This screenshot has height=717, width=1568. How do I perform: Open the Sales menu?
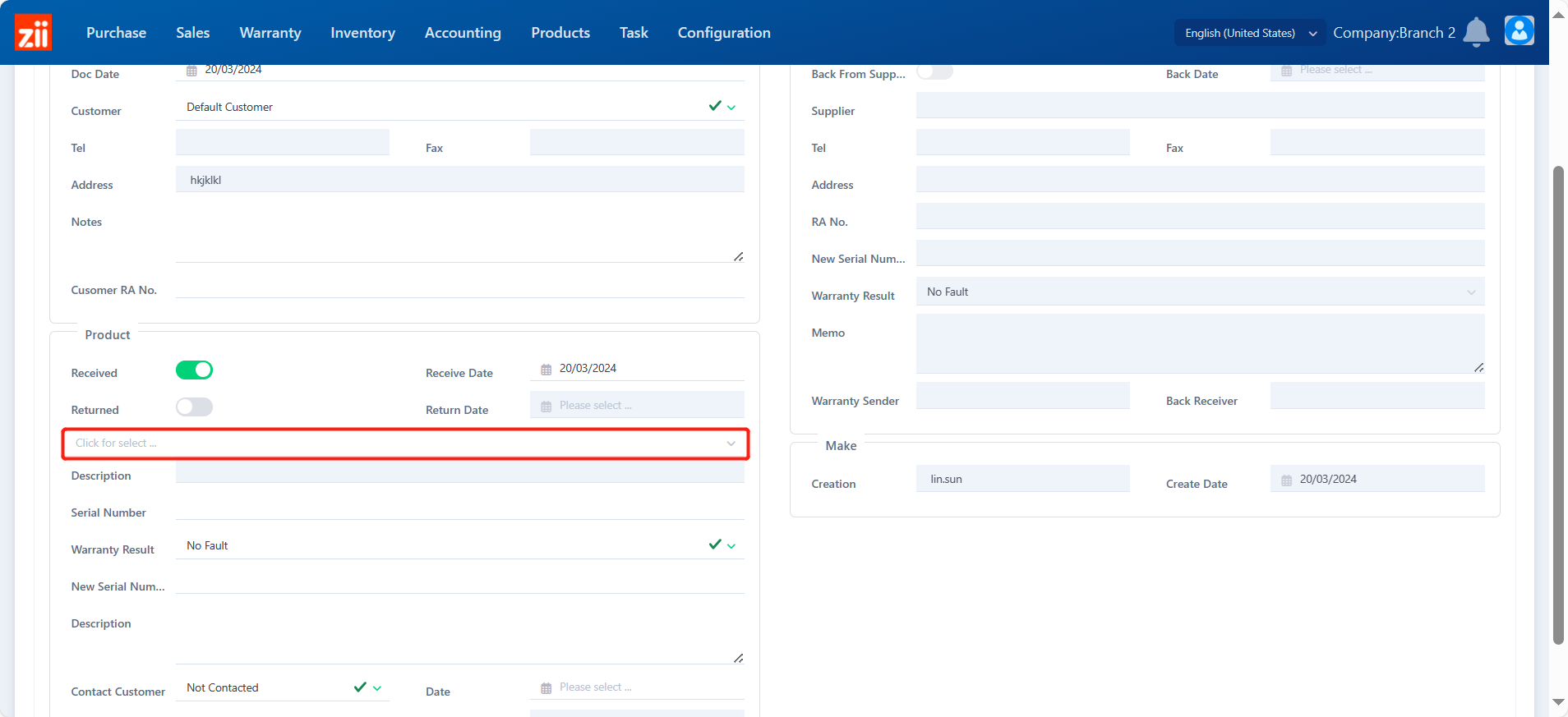coord(192,33)
